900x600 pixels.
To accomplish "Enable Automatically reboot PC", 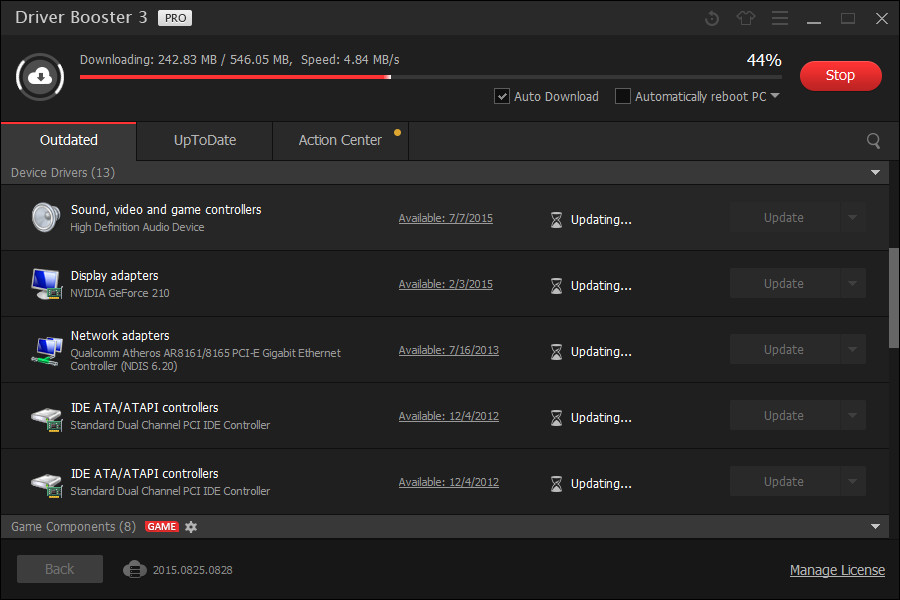I will click(623, 96).
